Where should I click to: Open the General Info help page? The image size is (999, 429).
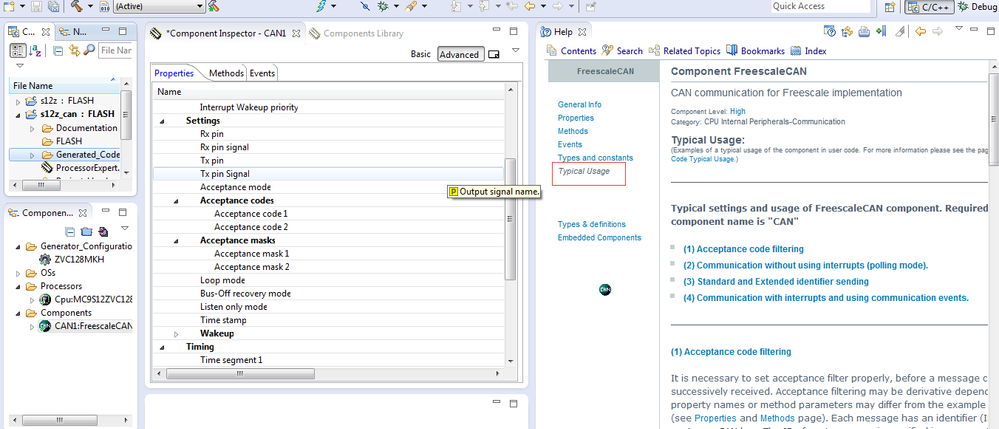pyautogui.click(x=579, y=105)
